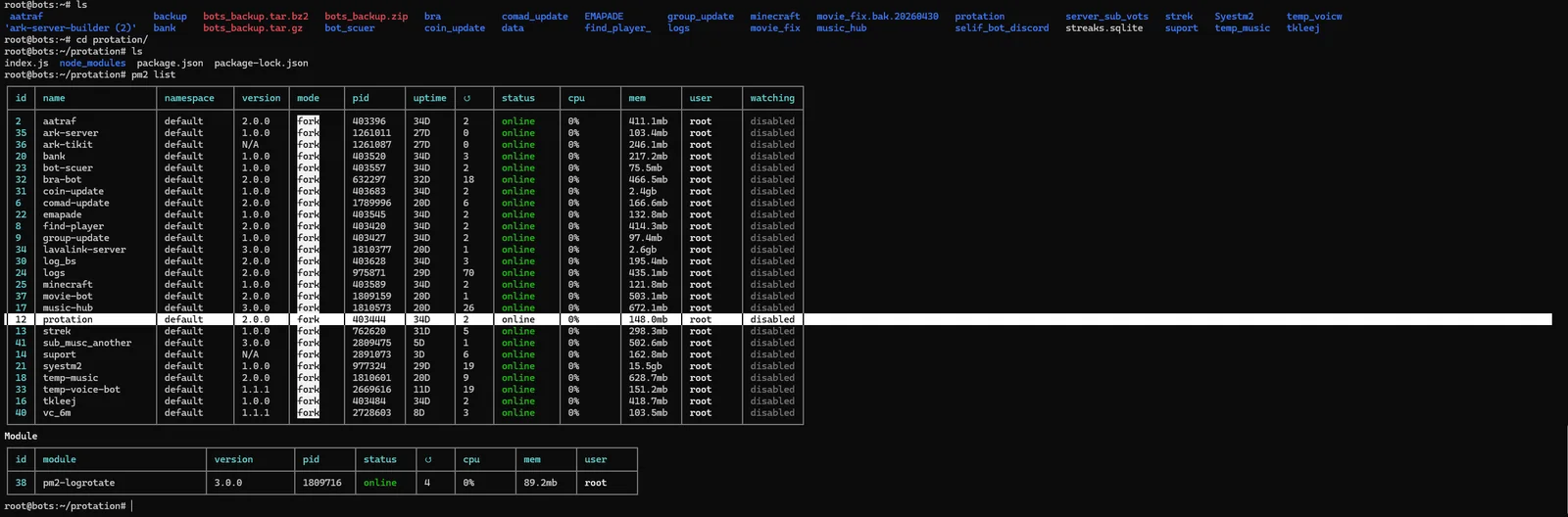The width and height of the screenshot is (1568, 517).
Task: Select module name 'pm2-logrotate'
Action: click(78, 483)
